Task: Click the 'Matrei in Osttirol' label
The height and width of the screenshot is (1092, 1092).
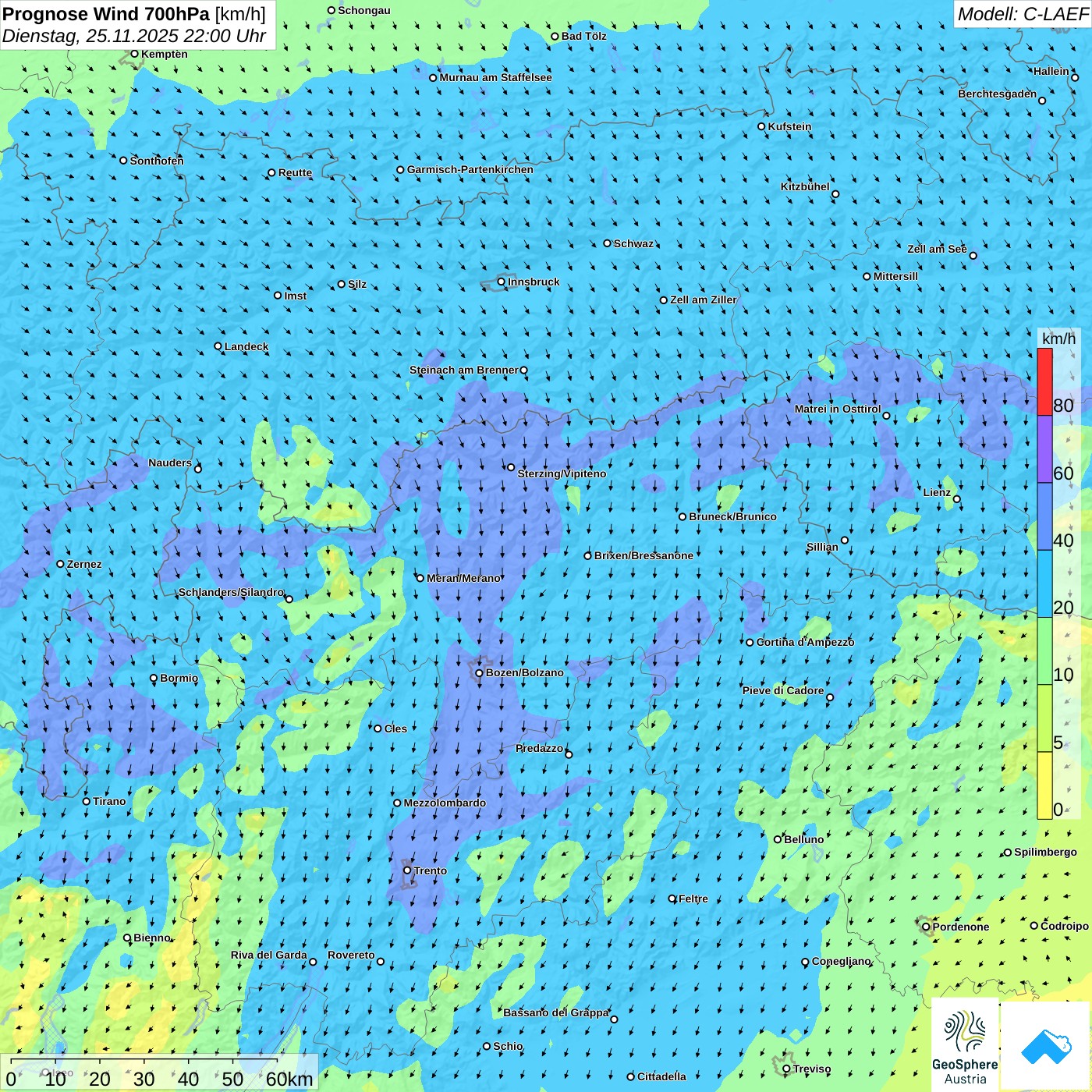Action: (838, 409)
